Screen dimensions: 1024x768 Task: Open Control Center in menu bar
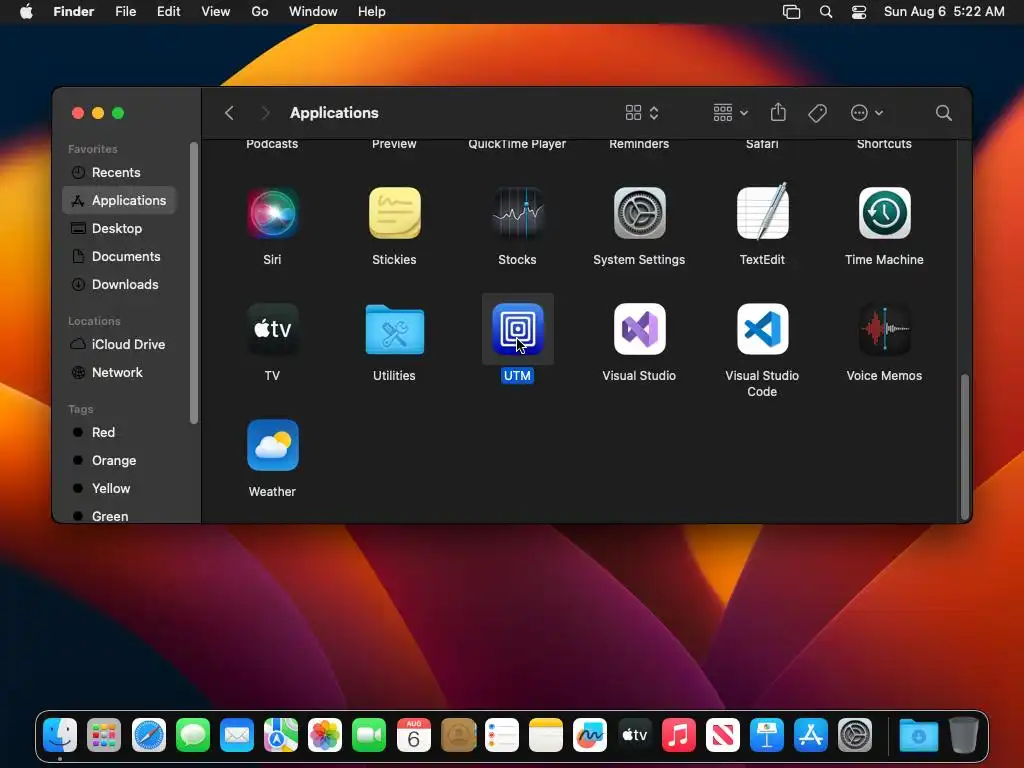859,12
